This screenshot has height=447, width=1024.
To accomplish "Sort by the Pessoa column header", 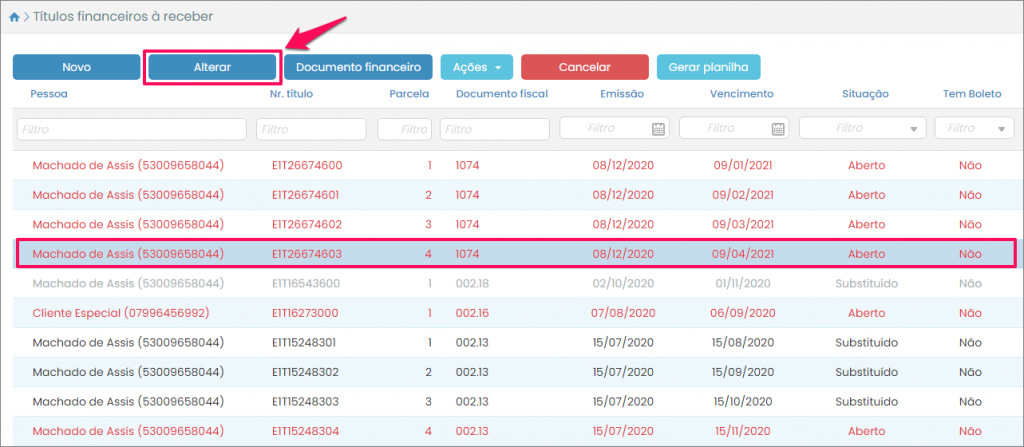I will pyautogui.click(x=49, y=94).
